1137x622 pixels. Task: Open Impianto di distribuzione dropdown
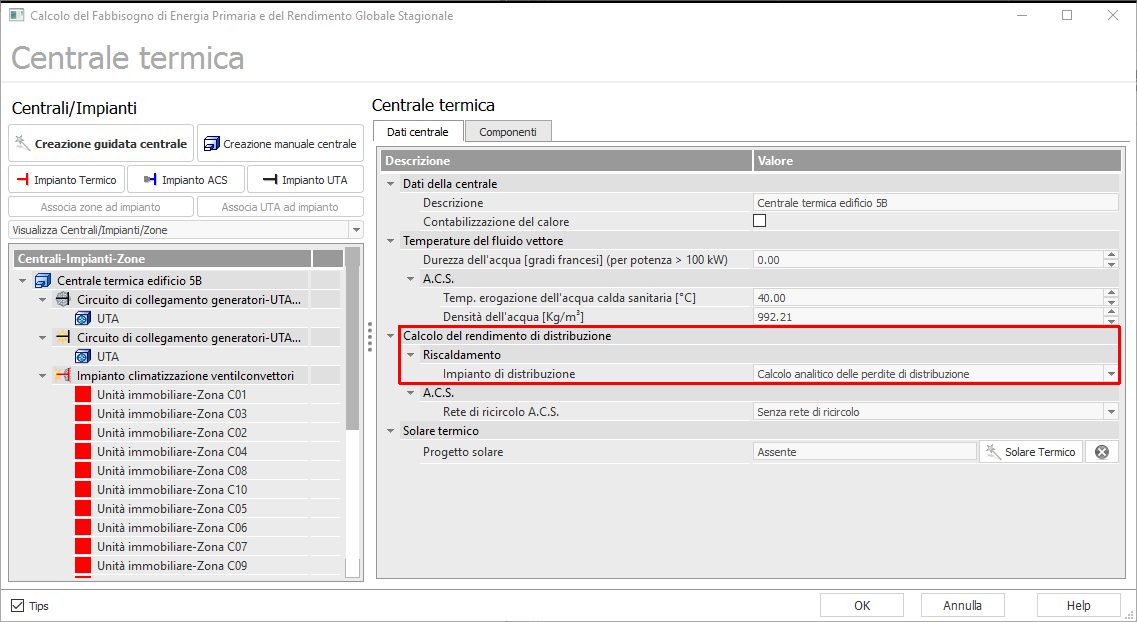tap(1110, 374)
